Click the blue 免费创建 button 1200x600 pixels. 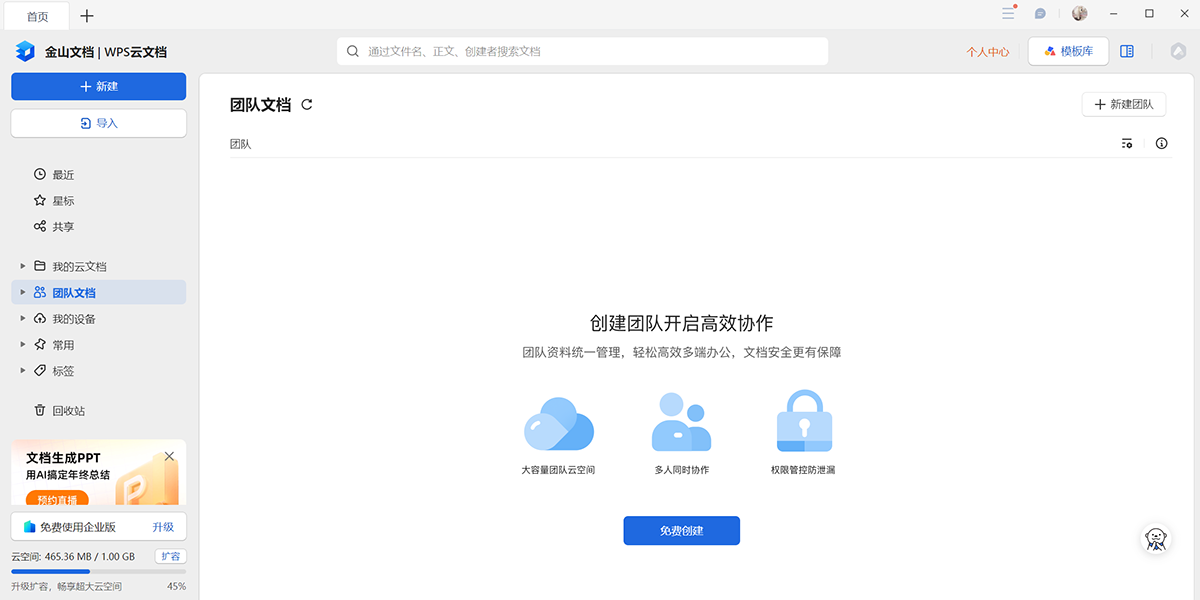[681, 531]
